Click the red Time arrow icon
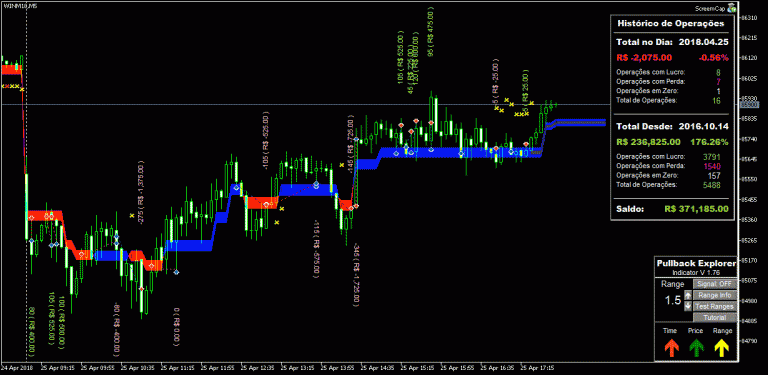Screen dimensions: 768x375 tap(671, 348)
